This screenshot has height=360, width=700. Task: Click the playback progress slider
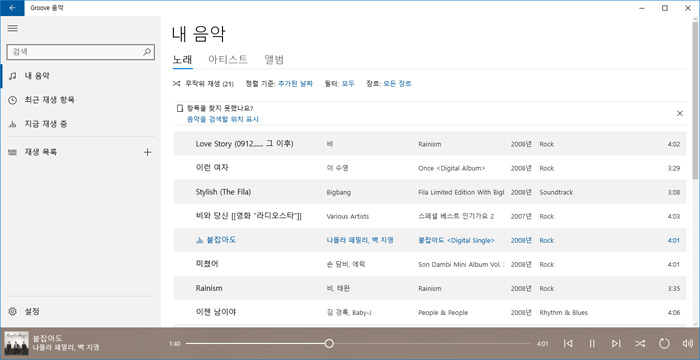click(x=358, y=343)
